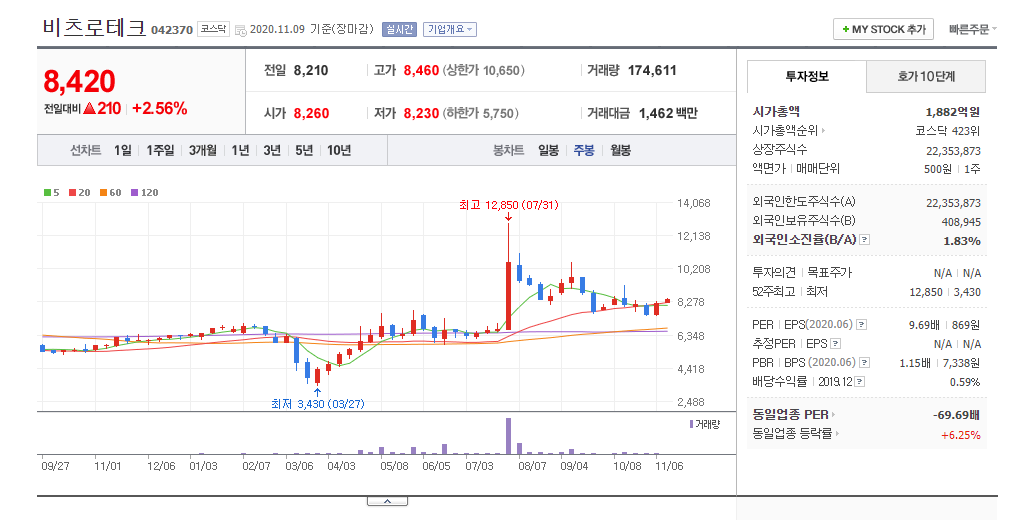Click the 전일 8,210 value
The image size is (1035, 520).
coord(310,71)
